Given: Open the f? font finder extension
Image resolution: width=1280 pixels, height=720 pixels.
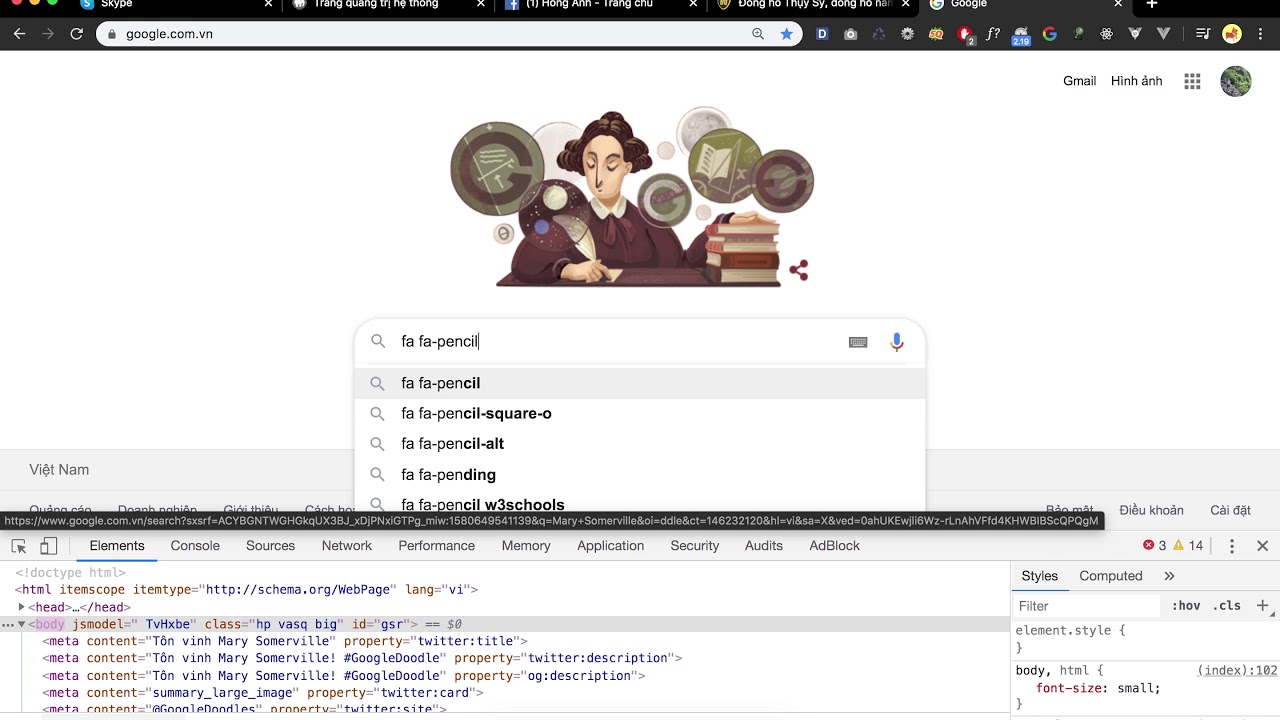Looking at the screenshot, I should click(x=993, y=34).
